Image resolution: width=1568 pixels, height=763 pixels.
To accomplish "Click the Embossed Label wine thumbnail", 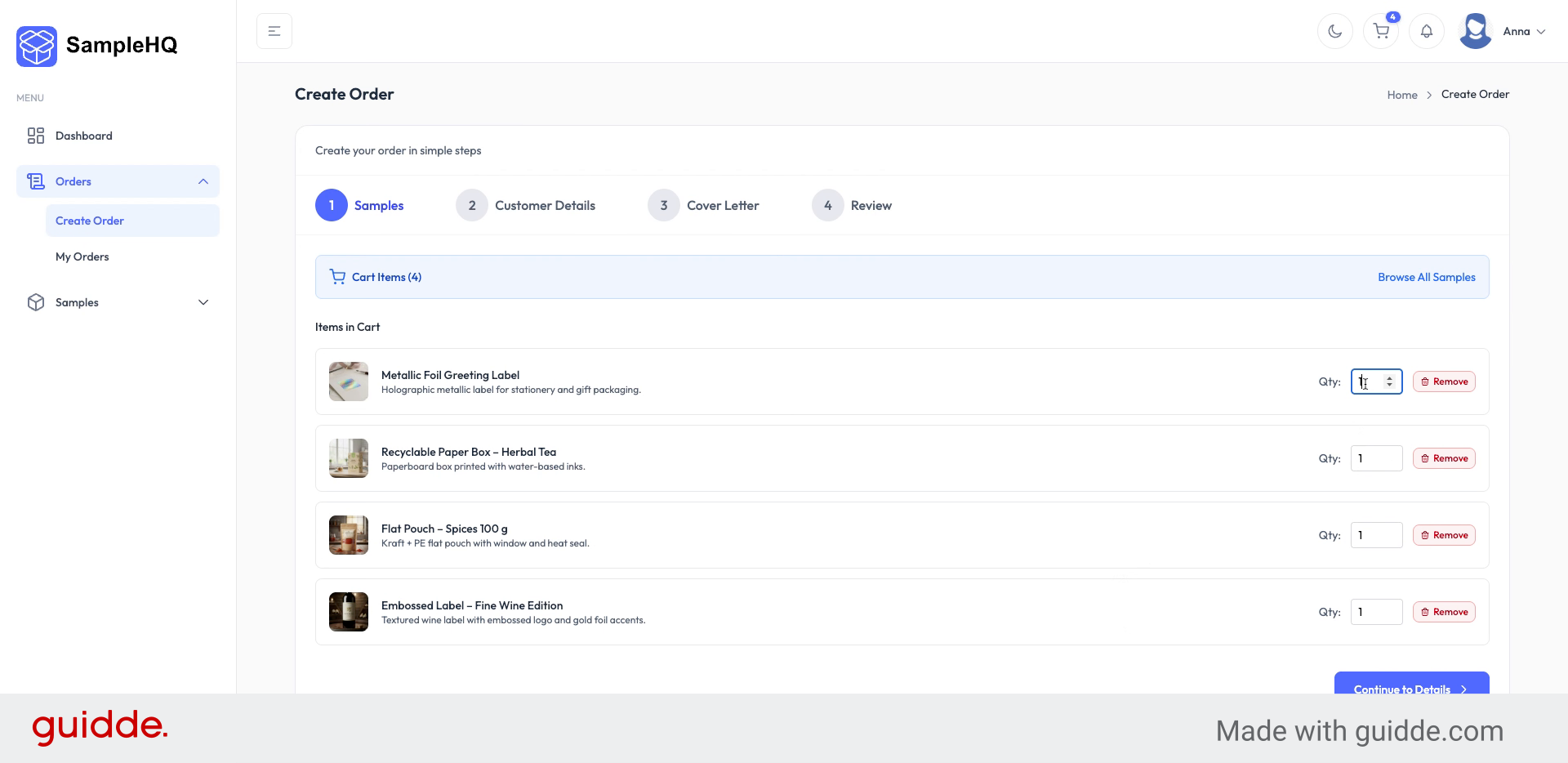I will 349,612.
